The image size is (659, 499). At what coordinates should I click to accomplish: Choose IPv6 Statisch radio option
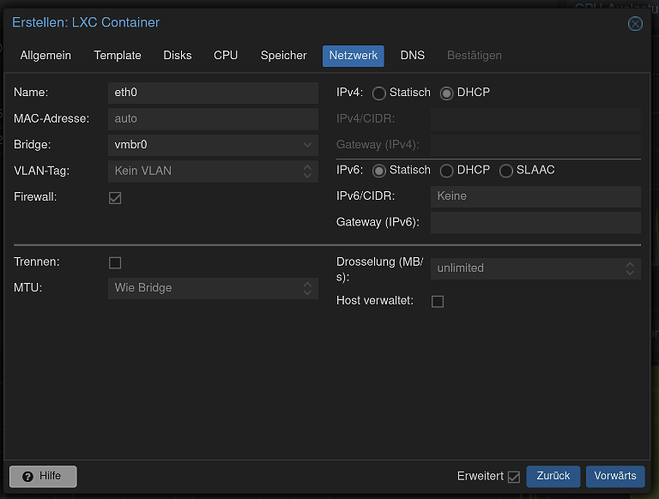[379, 171]
